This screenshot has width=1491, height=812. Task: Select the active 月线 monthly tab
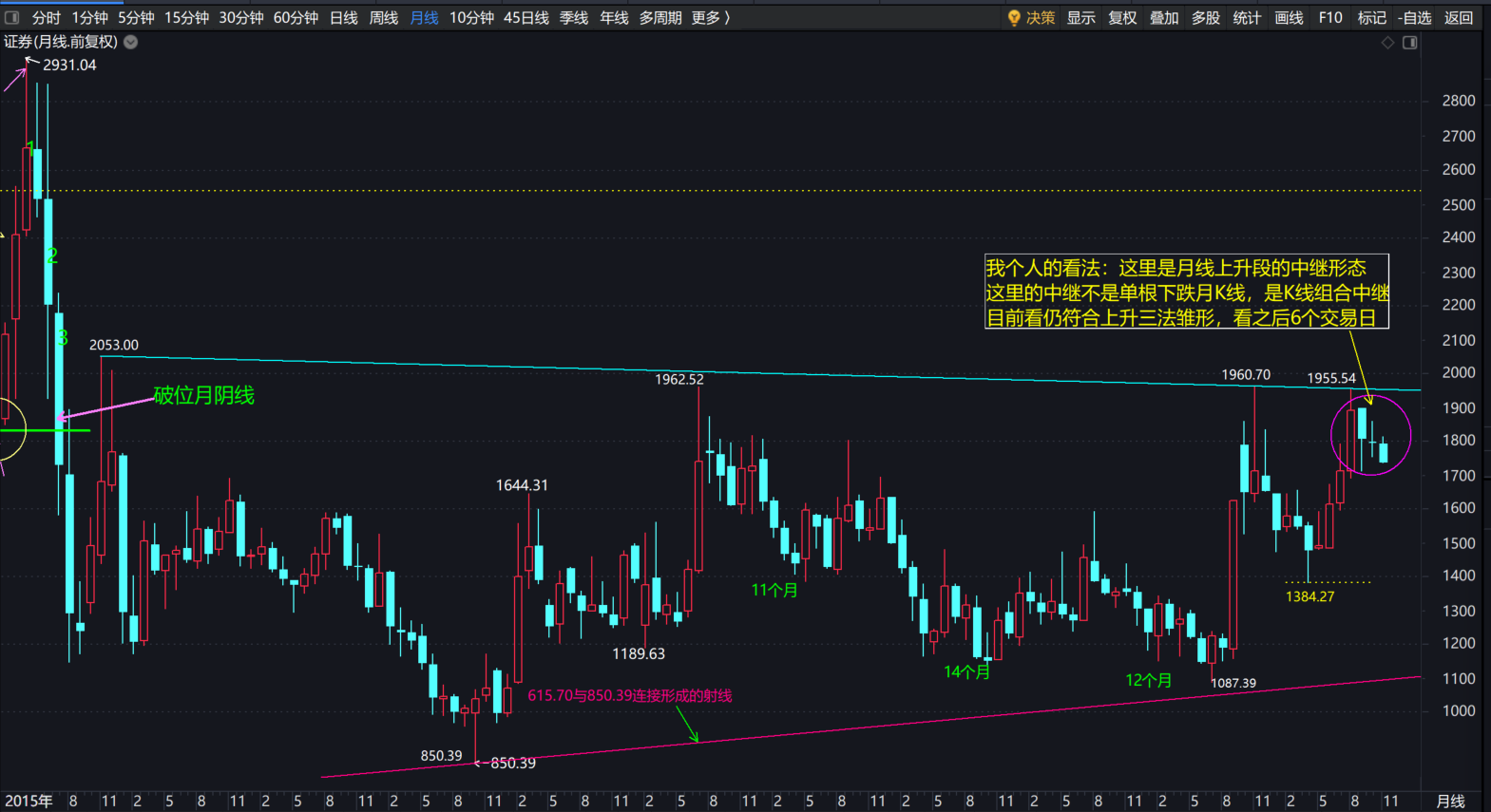click(424, 17)
